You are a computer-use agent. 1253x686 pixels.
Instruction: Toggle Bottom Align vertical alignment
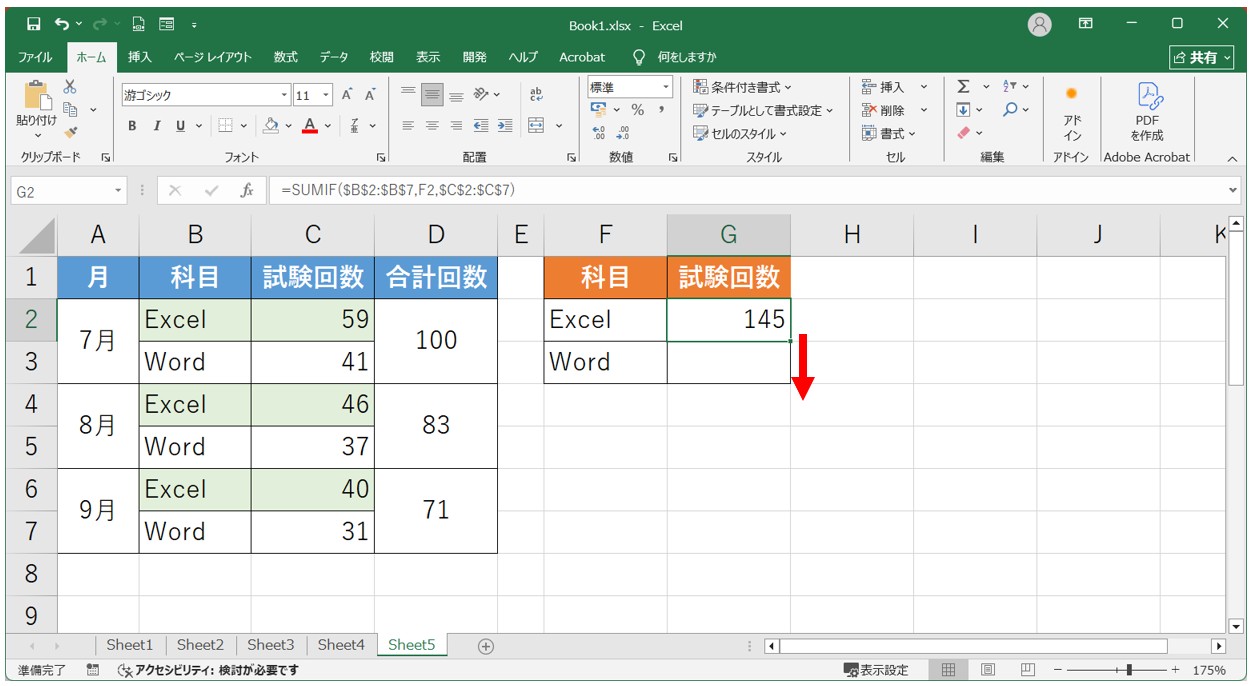tap(456, 95)
